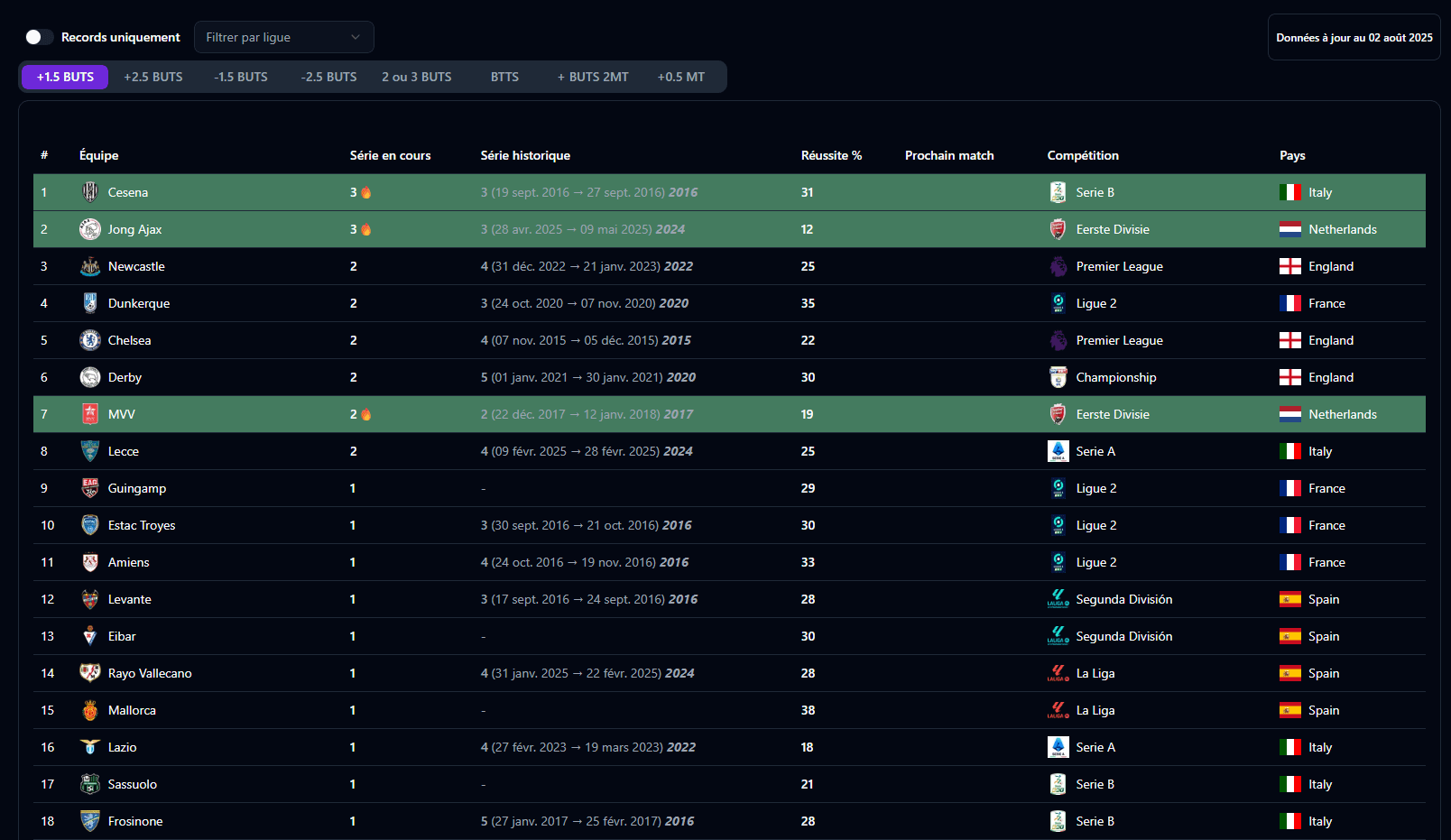Click the Italy flag next to Frosinone

[1289, 821]
